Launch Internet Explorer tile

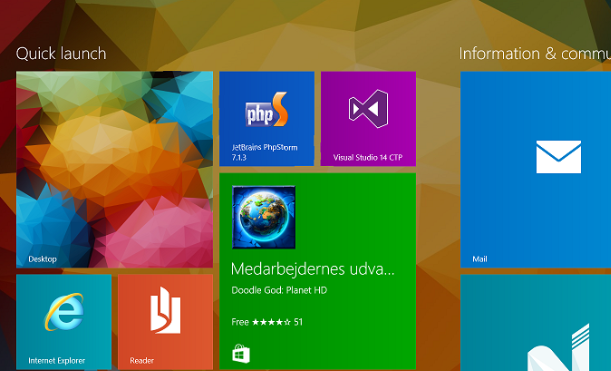coord(64,322)
